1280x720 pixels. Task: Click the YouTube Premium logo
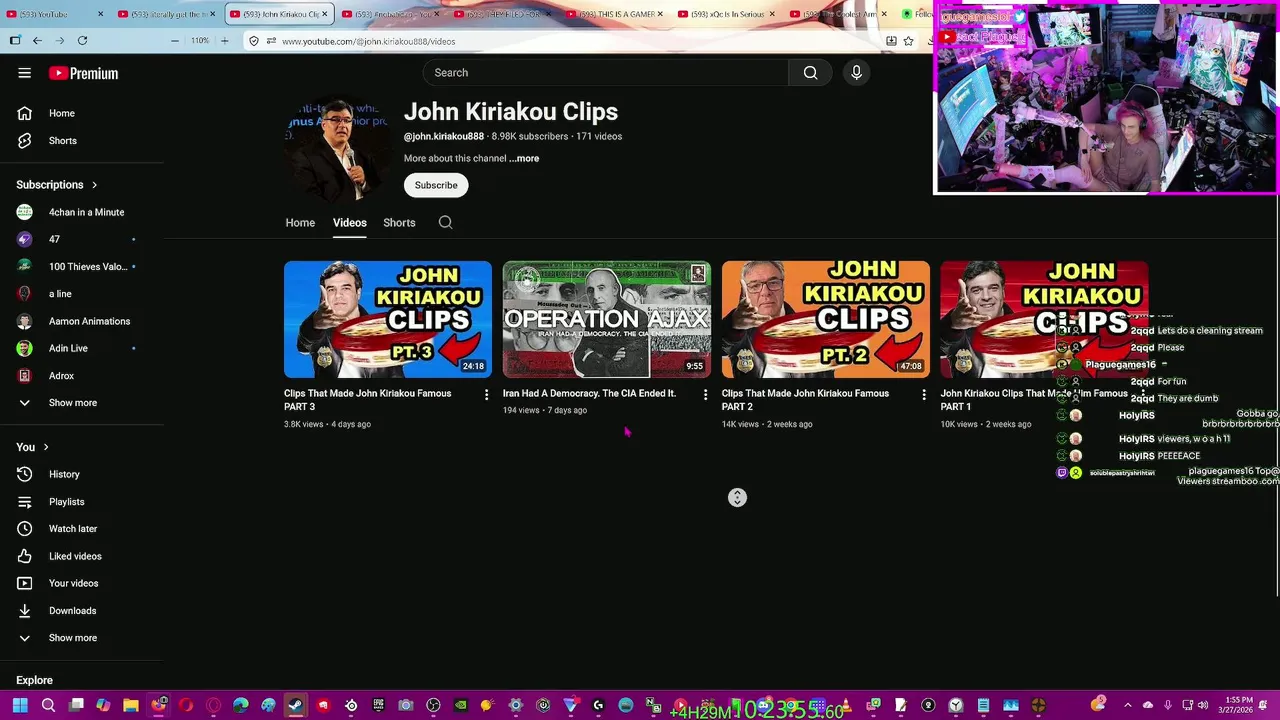point(83,73)
